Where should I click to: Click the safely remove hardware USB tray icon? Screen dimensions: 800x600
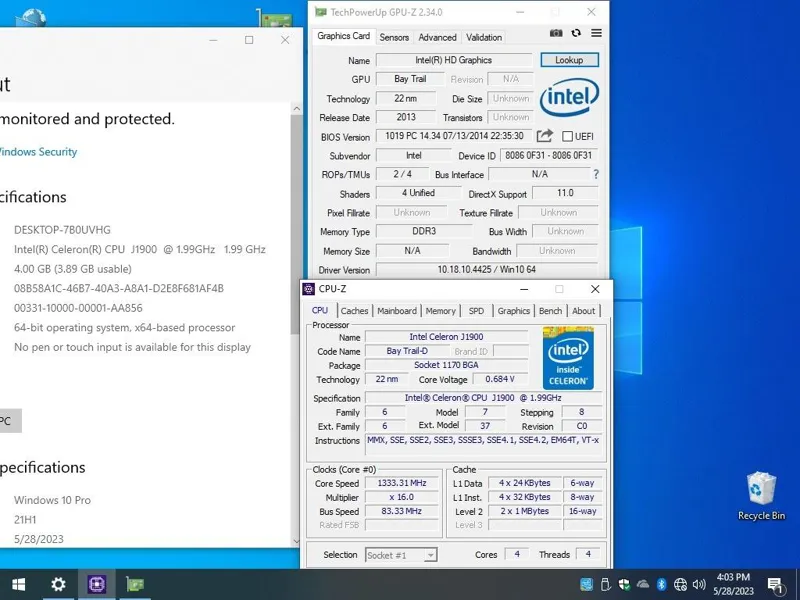[x=606, y=584]
